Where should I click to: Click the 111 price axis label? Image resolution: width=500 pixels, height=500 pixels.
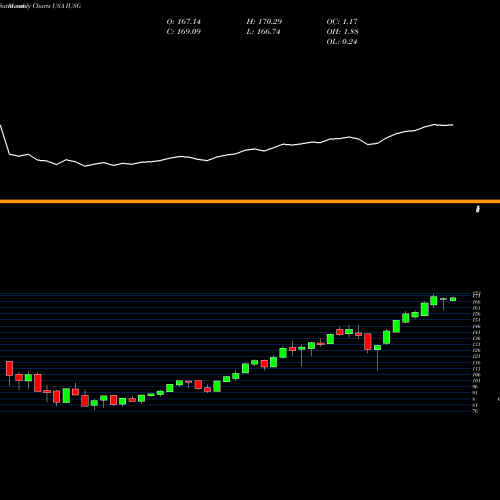coord(477,369)
